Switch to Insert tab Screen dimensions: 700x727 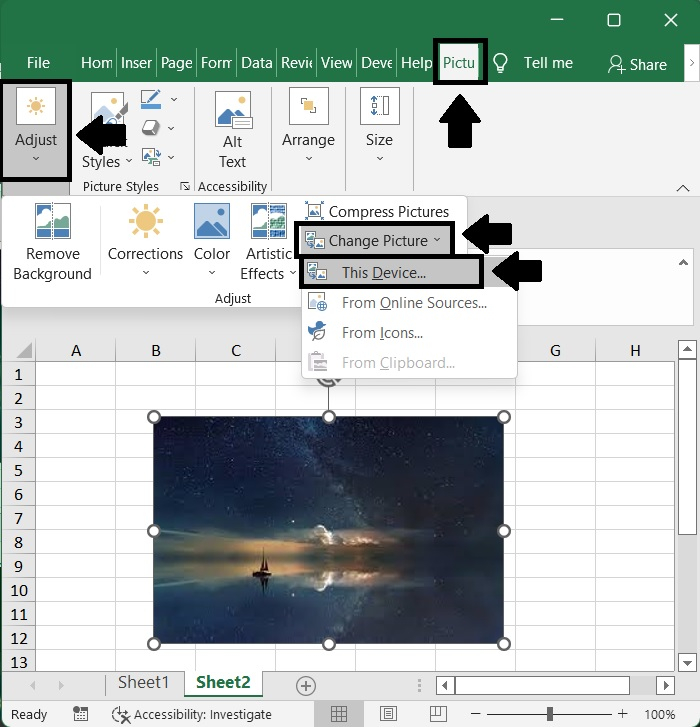pos(136,63)
